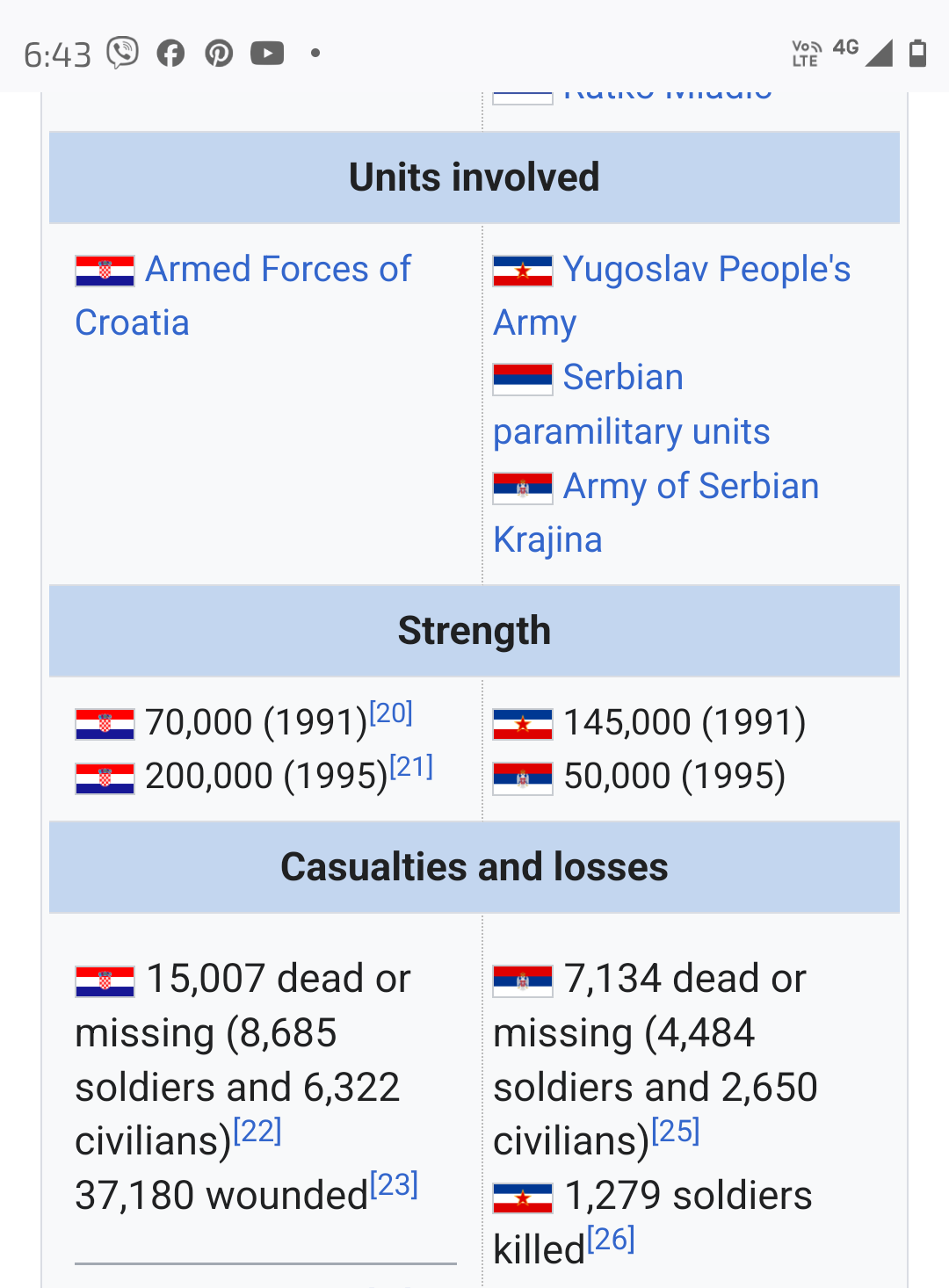Tap the Krajina flag next to 50,000 (1995)
Viewport: 949px width, 1288px height.
(x=523, y=778)
